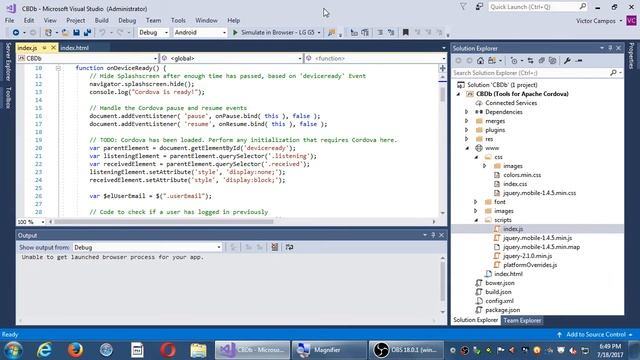Start Simulate in Browser - LG G5

click(x=274, y=32)
